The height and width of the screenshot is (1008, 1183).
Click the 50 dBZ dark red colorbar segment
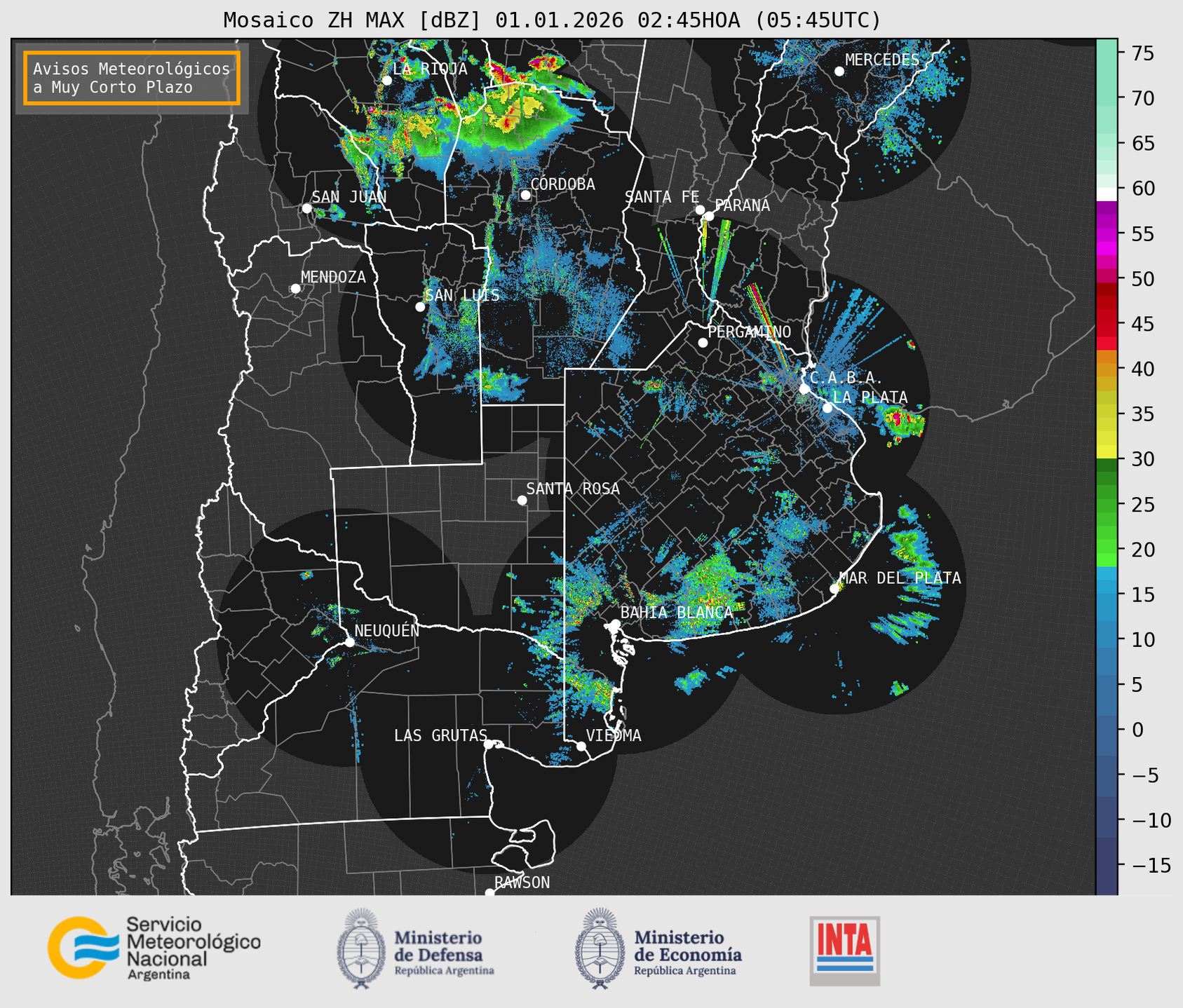[x=1107, y=289]
